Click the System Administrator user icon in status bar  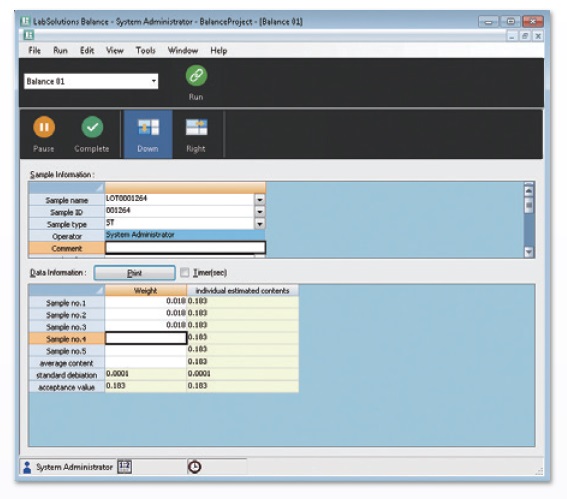27,467
